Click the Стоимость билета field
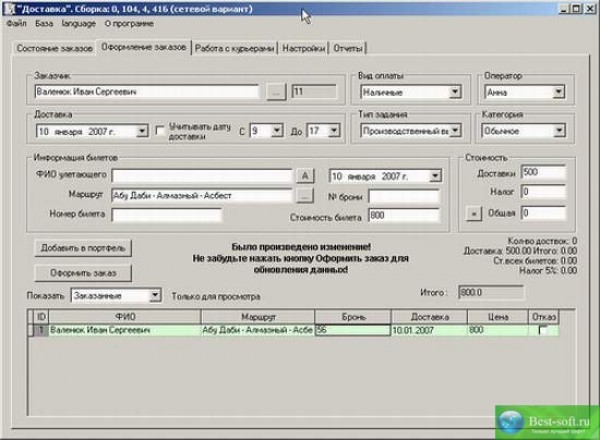 point(404,215)
